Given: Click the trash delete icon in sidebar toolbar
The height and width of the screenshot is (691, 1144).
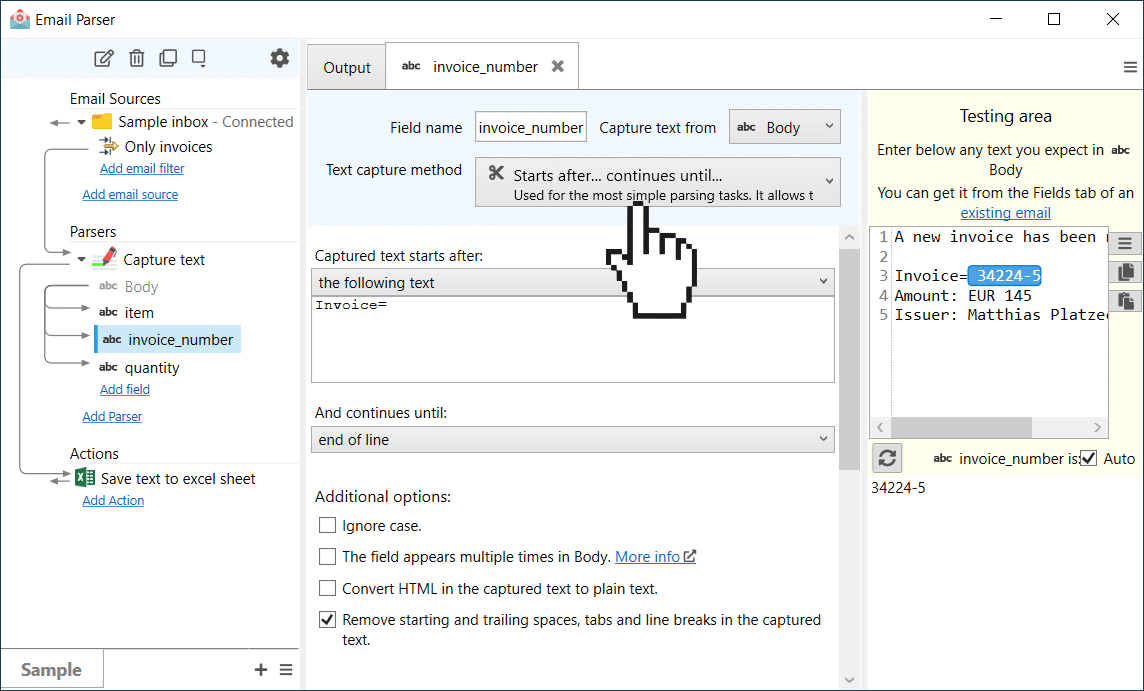Looking at the screenshot, I should coord(136,58).
